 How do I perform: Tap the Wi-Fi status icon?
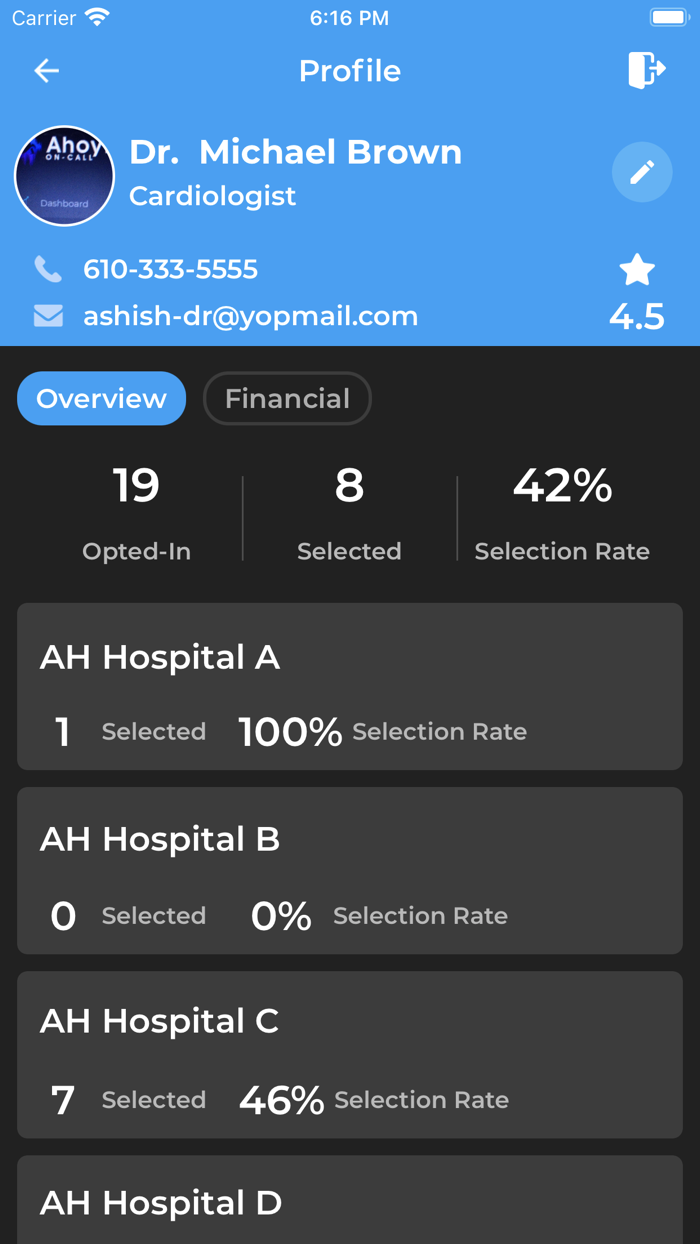click(97, 18)
